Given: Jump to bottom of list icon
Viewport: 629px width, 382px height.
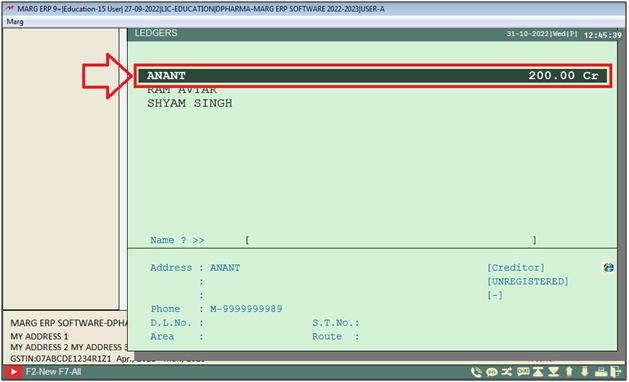Looking at the screenshot, I should tap(554, 372).
